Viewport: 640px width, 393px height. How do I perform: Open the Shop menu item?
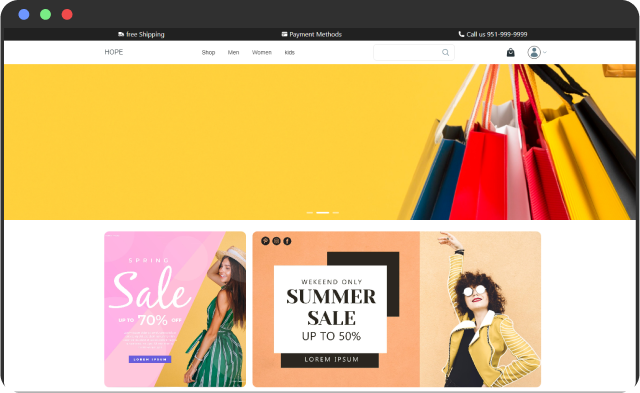[x=208, y=52]
